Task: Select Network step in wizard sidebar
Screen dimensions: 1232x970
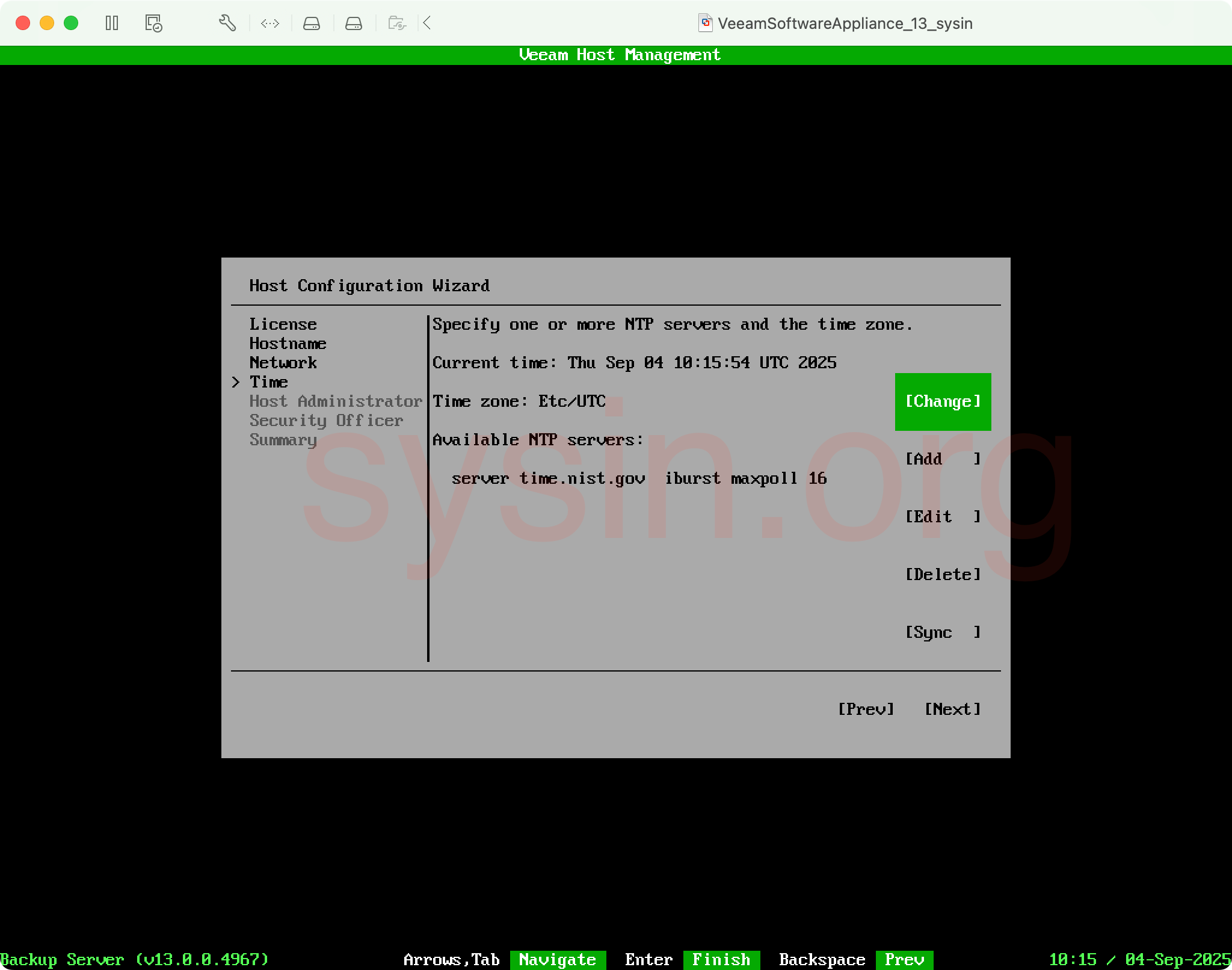Action: tap(283, 363)
